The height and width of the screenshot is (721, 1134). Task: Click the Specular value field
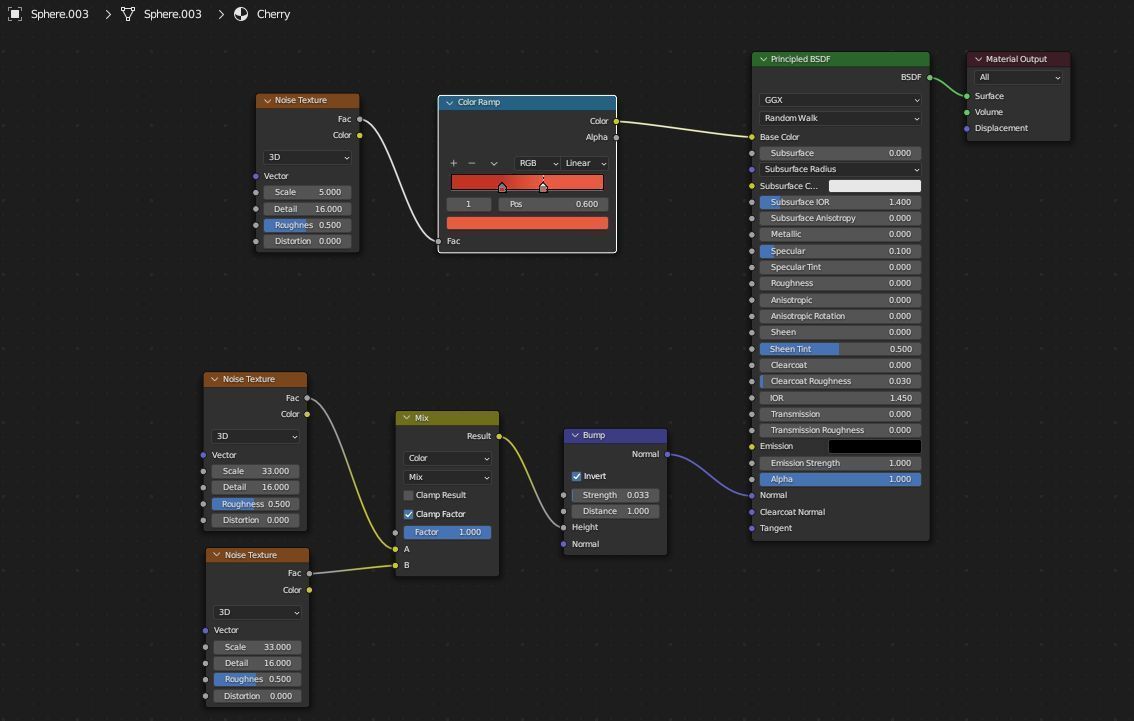840,251
